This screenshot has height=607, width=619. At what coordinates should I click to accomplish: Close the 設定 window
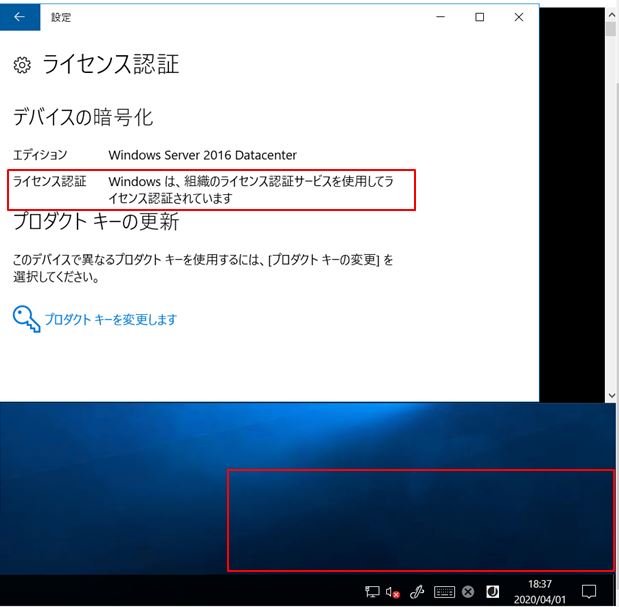(x=519, y=17)
